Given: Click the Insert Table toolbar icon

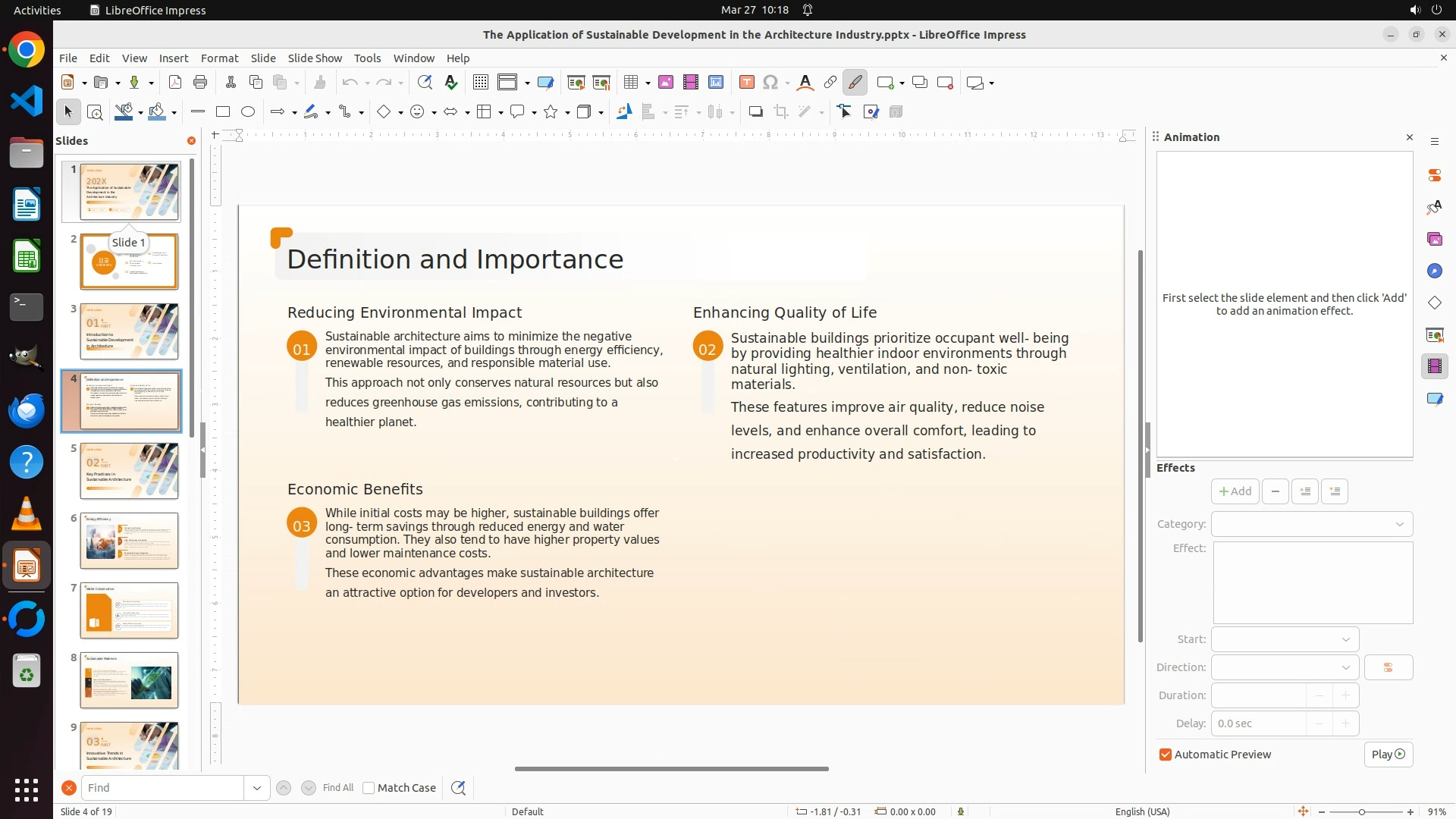Looking at the screenshot, I should [630, 83].
